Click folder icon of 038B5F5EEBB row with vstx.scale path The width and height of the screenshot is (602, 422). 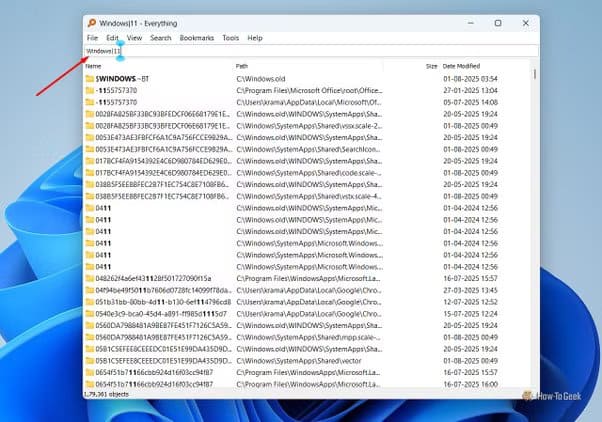click(x=90, y=196)
